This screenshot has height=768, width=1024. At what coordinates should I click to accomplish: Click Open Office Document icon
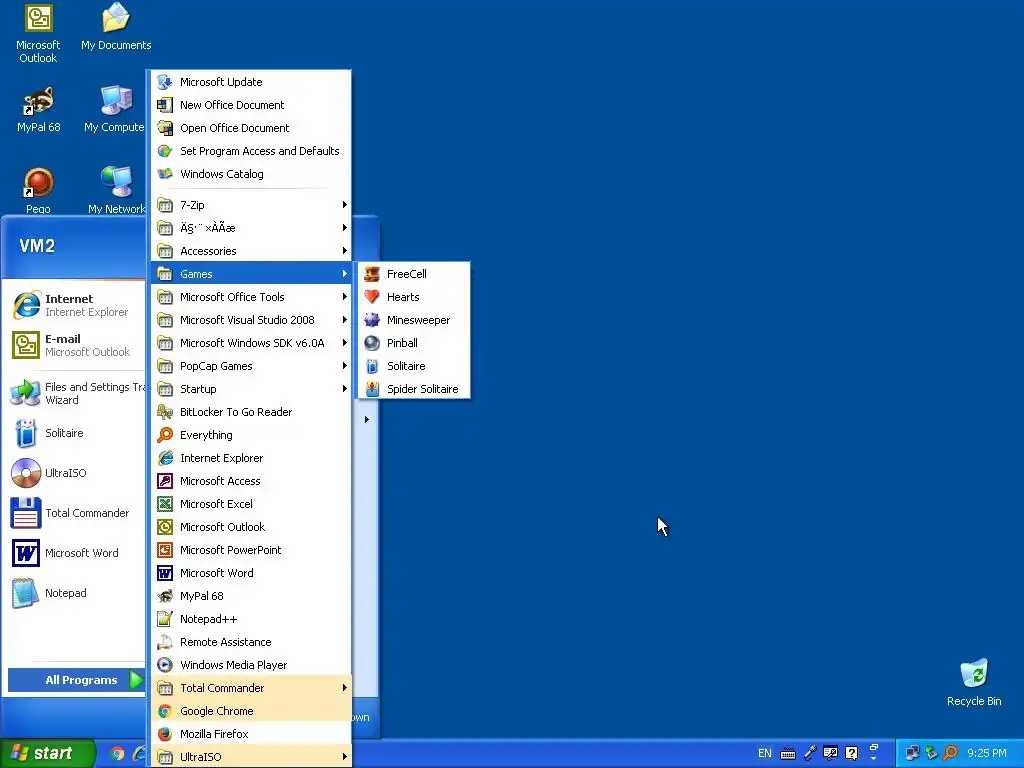click(165, 128)
